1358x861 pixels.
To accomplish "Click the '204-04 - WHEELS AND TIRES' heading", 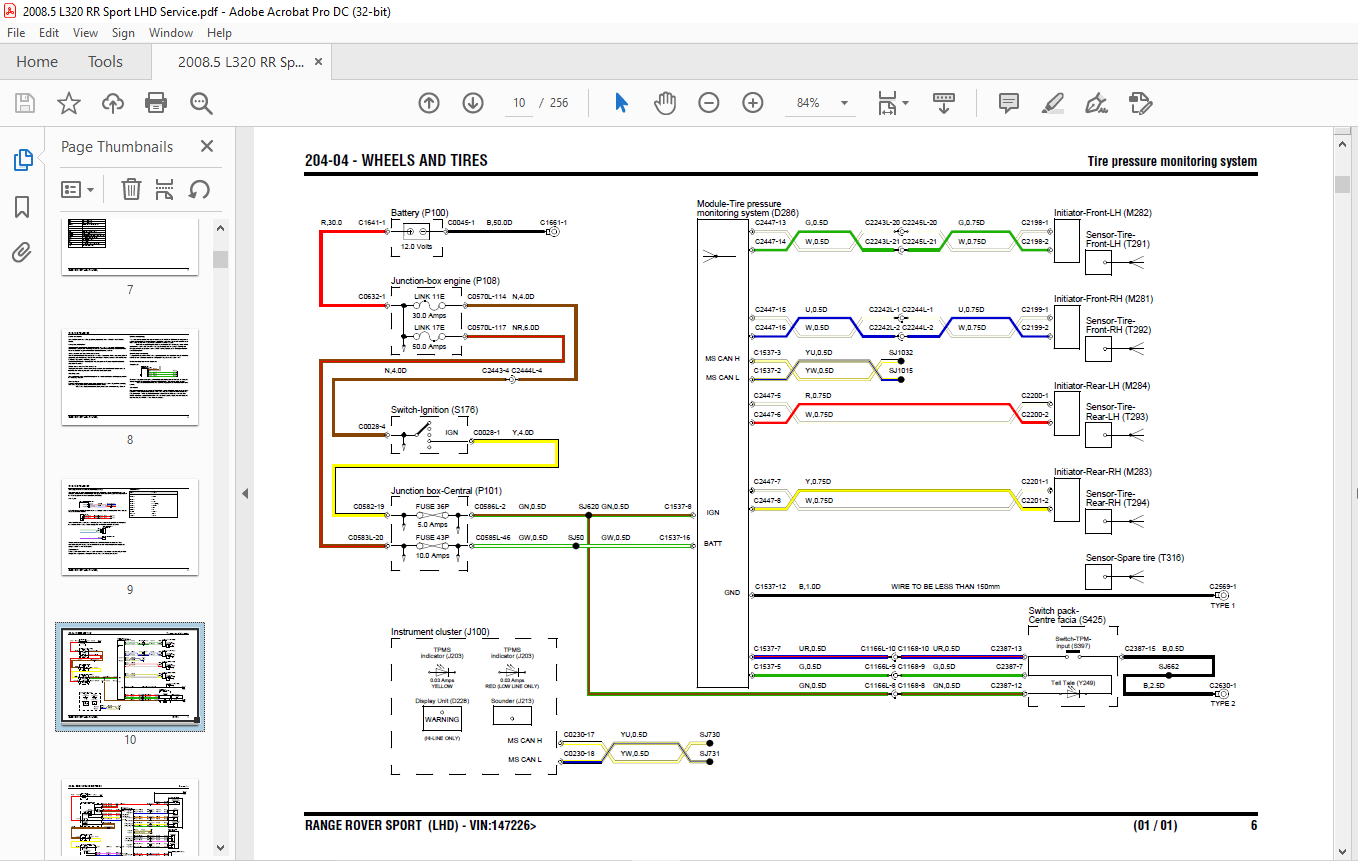I will [x=396, y=161].
